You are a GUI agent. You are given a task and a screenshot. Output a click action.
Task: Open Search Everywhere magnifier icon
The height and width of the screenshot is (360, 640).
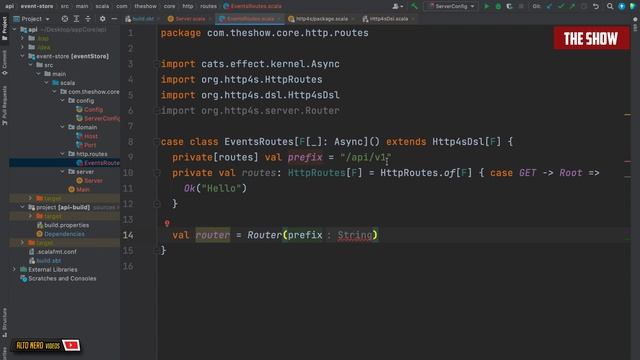pyautogui.click(x=610, y=6)
